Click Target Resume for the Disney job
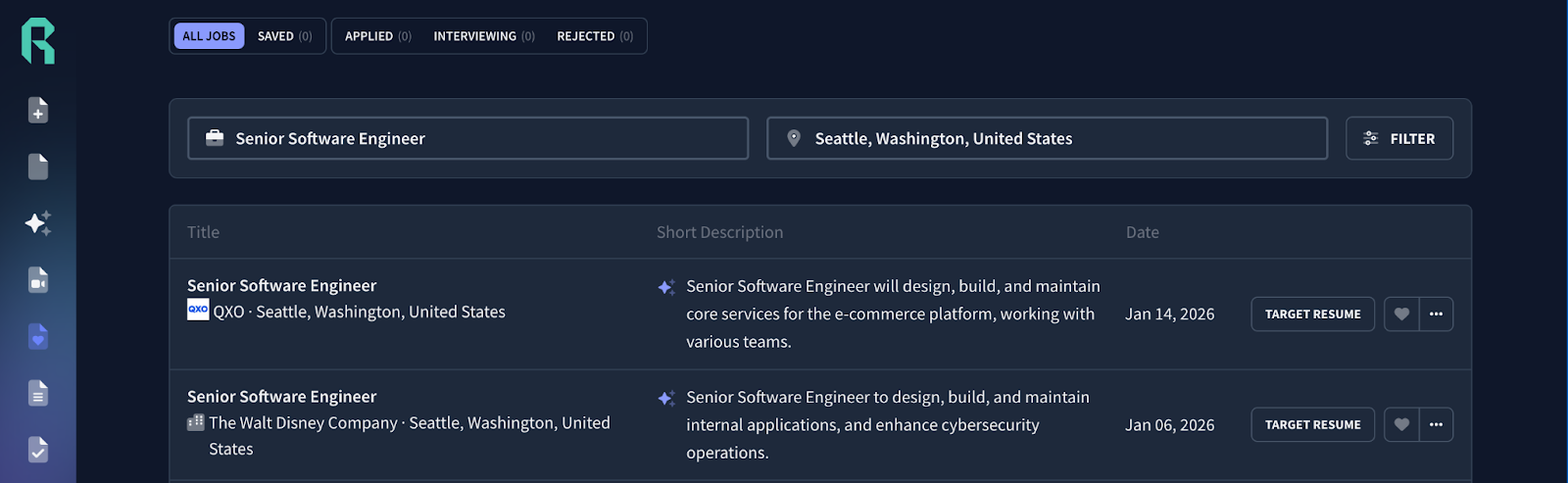The image size is (1568, 483). [x=1312, y=425]
